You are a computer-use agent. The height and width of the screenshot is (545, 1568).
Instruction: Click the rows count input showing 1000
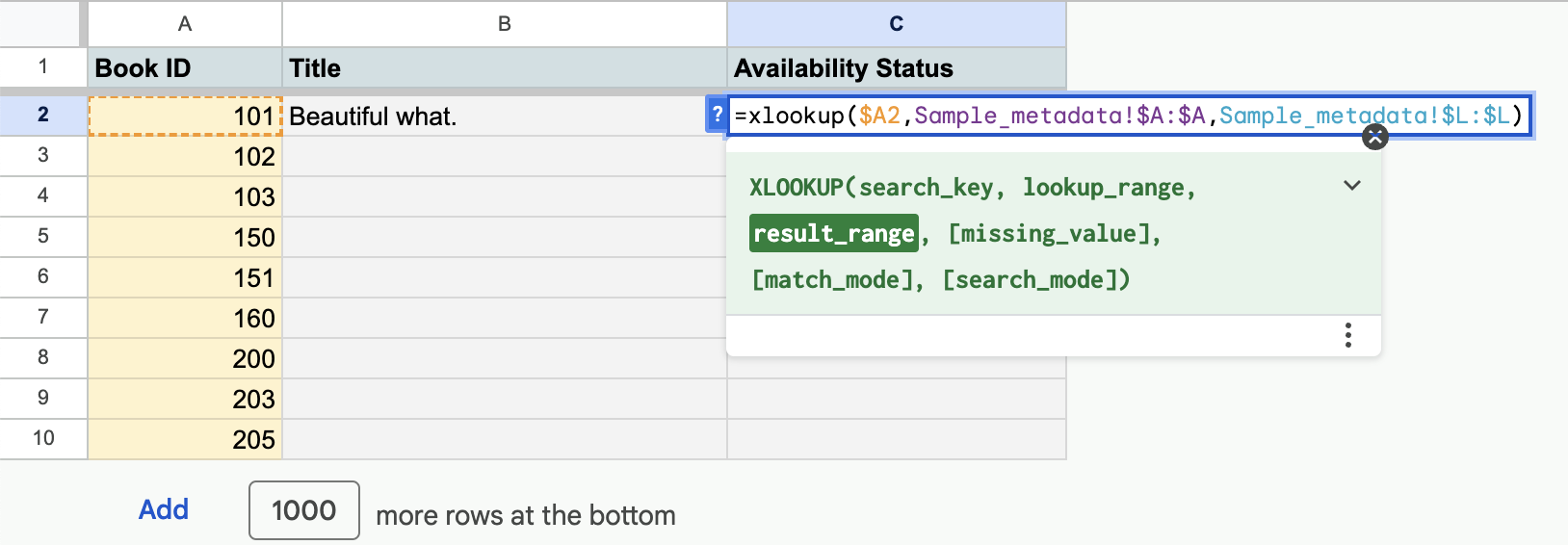click(x=303, y=510)
